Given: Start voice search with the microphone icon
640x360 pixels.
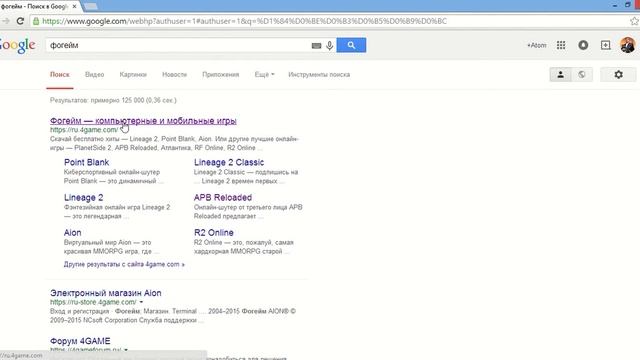Looking at the screenshot, I should pyautogui.click(x=329, y=45).
